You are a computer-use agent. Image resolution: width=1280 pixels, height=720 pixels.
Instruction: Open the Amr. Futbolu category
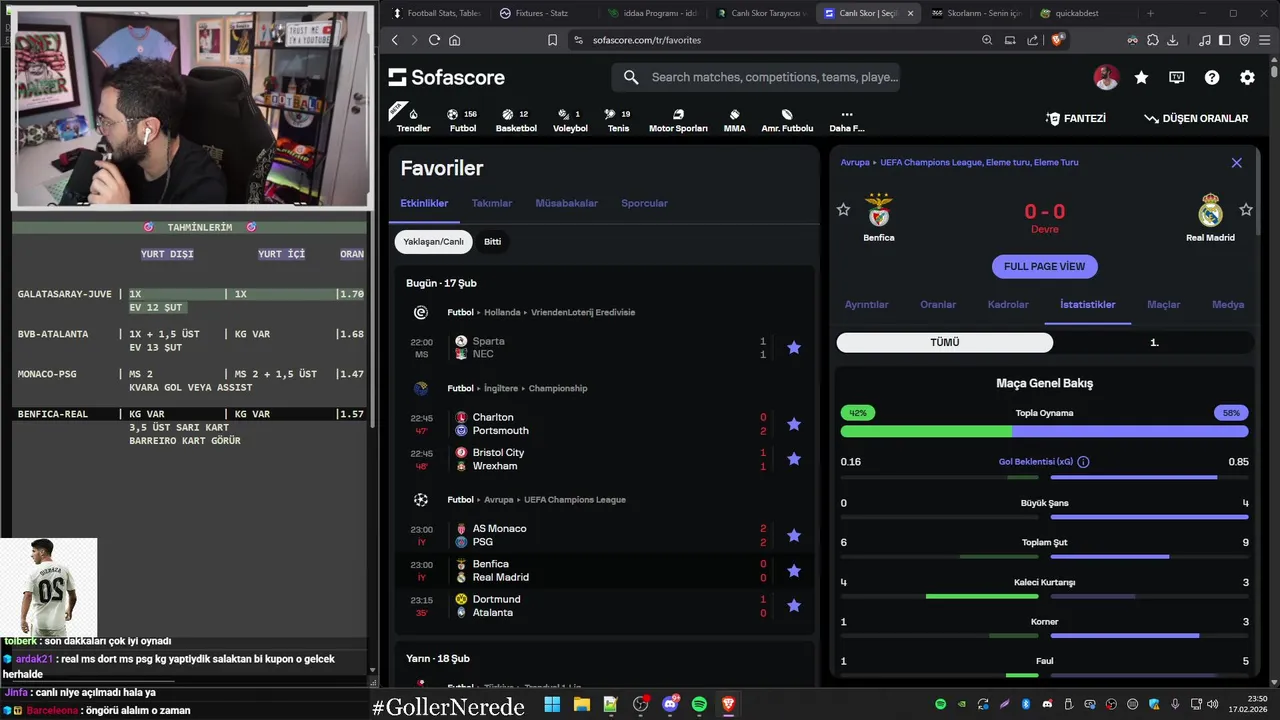coord(787,120)
